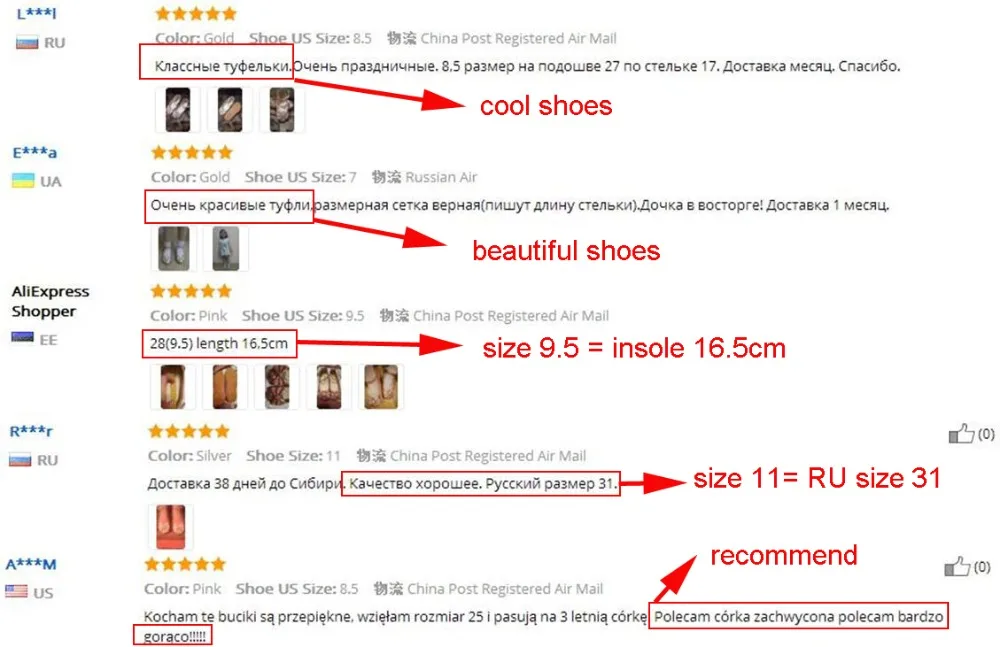The width and height of the screenshot is (1000, 647).
Task: Open third photo in L***l's review
Action: (282, 110)
